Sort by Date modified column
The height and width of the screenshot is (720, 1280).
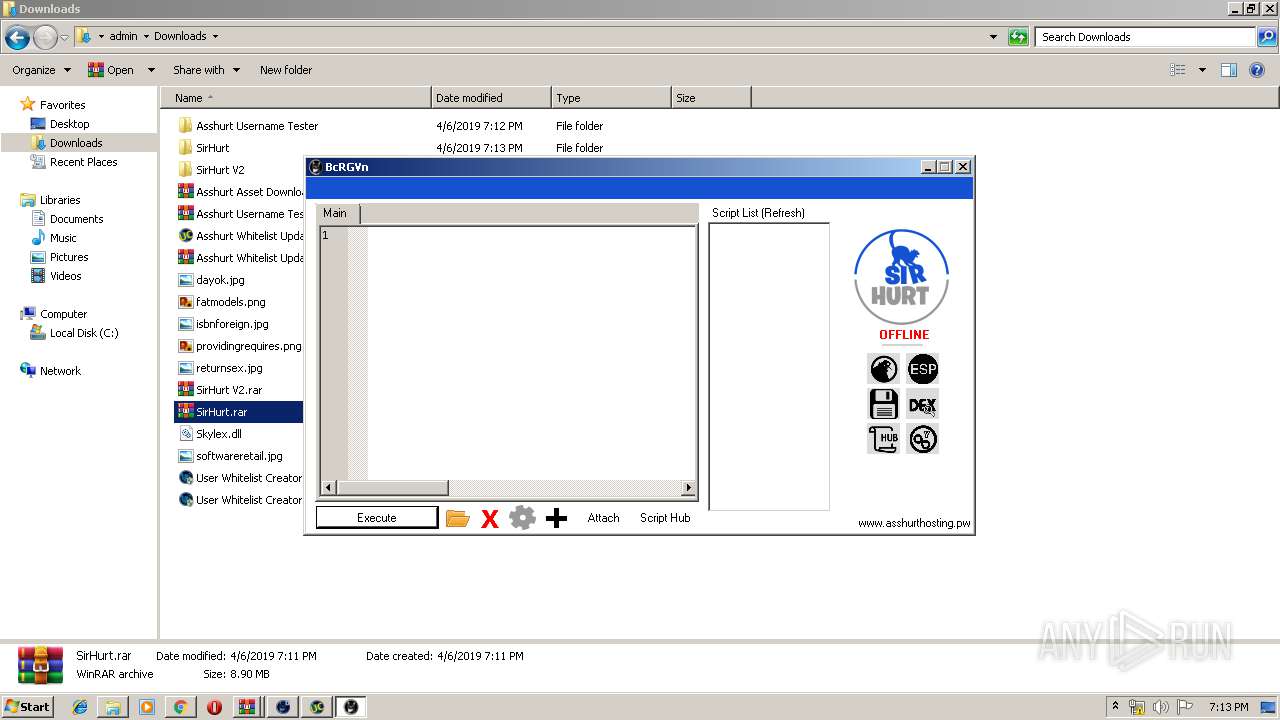click(491, 98)
